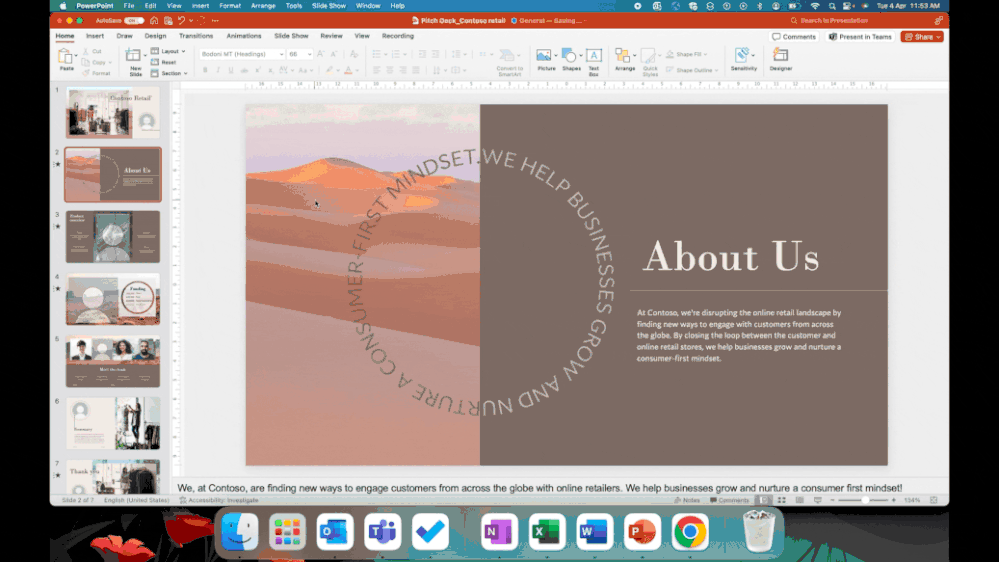Switch to Slide Sorter view icon
999x562 pixels.
(x=782, y=500)
